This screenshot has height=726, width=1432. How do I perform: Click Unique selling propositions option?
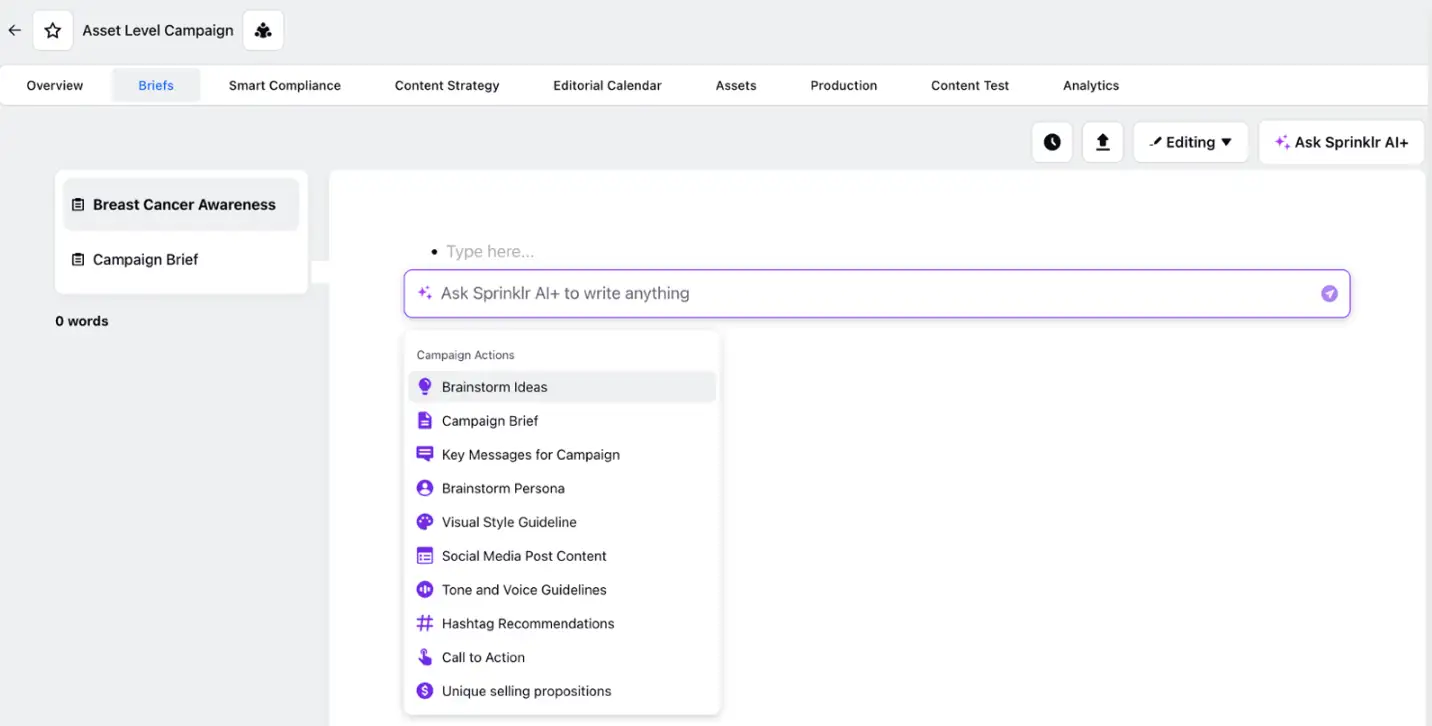pos(526,690)
